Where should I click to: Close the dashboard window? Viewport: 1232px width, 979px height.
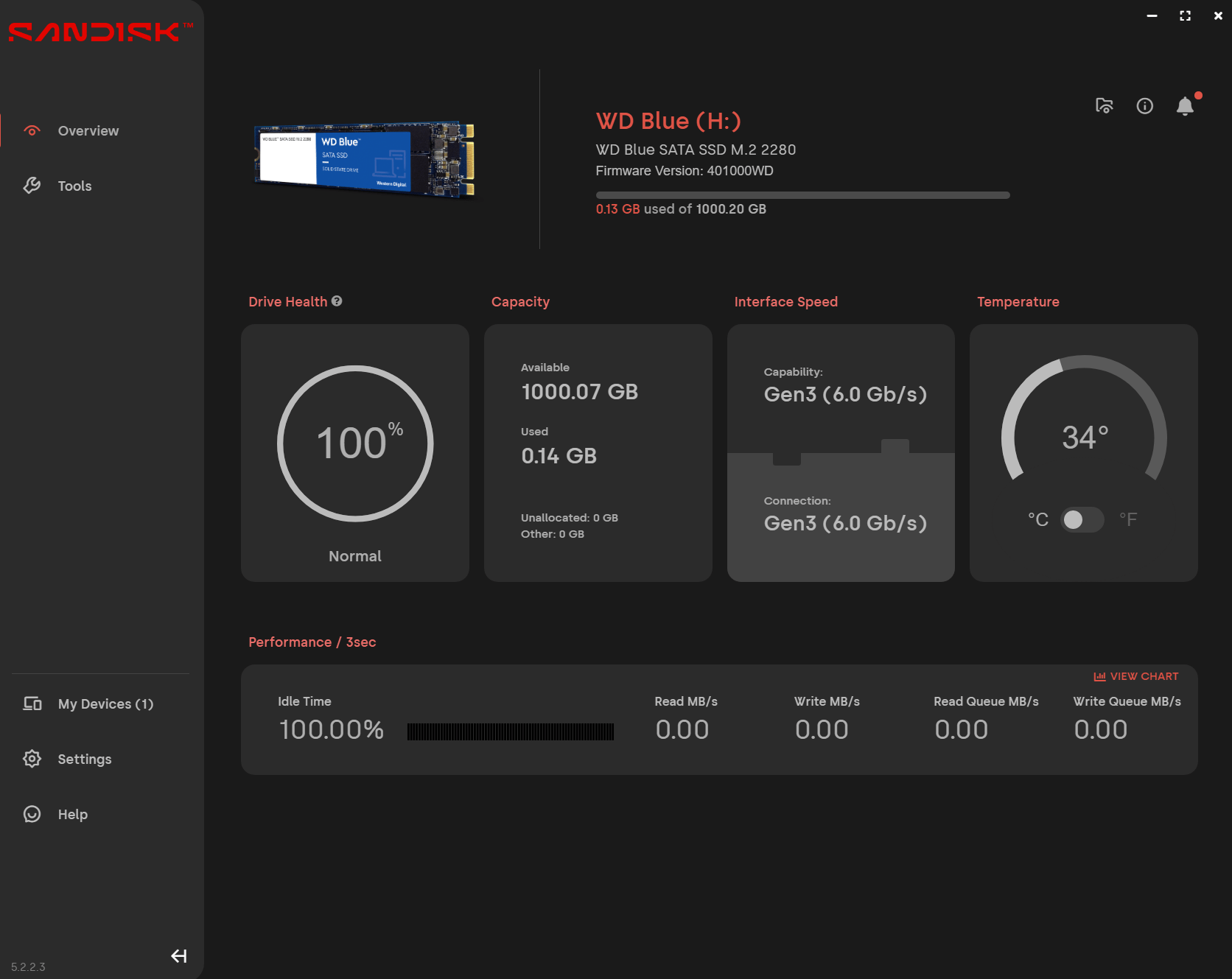point(1218,15)
